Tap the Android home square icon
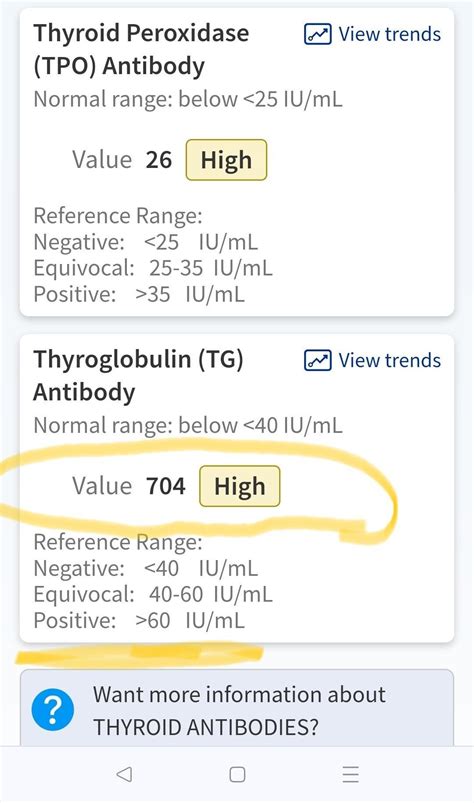The height and width of the screenshot is (803, 474). pyautogui.click(x=237, y=774)
